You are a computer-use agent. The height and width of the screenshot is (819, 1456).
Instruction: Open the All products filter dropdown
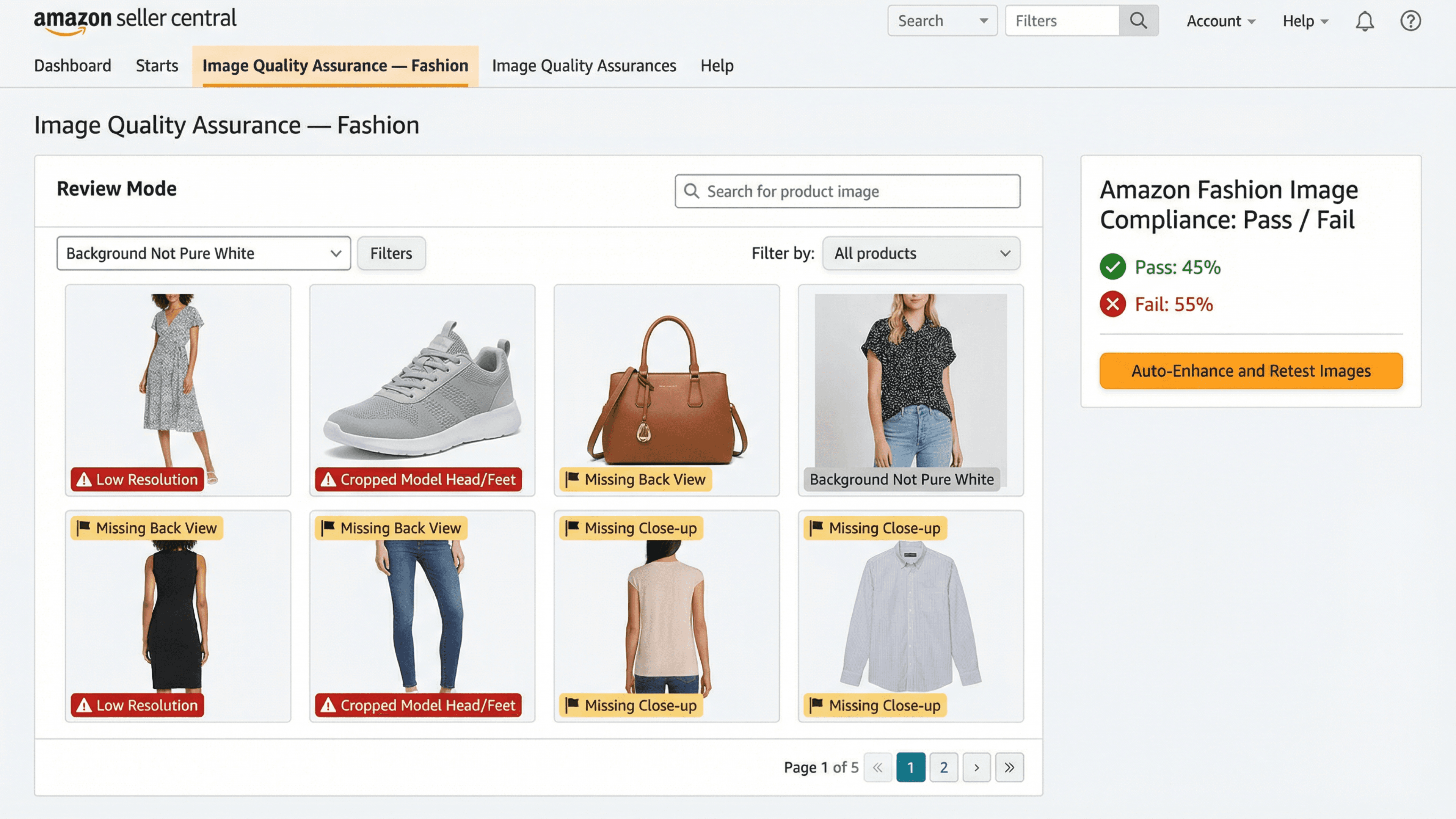pyautogui.click(x=921, y=253)
